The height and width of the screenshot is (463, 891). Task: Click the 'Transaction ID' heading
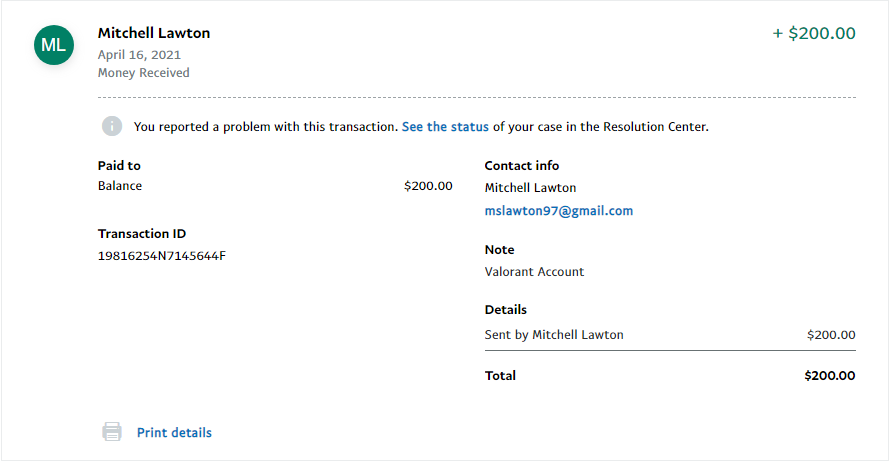point(141,234)
